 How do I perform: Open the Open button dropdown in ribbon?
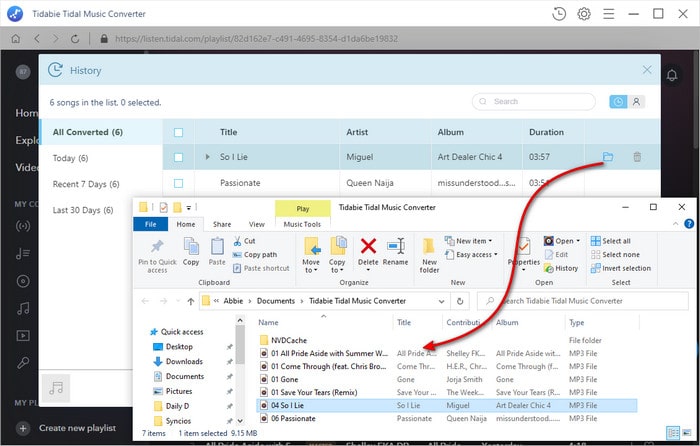[578, 241]
